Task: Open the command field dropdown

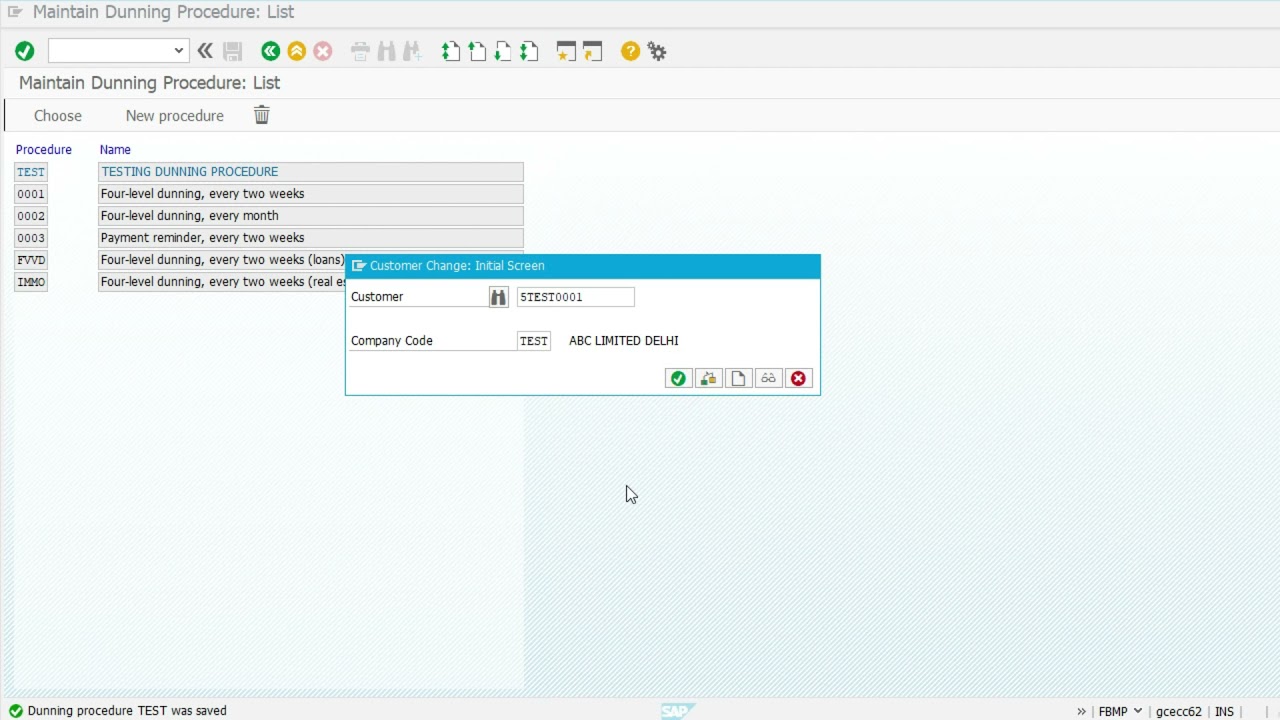Action: pyautogui.click(x=178, y=51)
